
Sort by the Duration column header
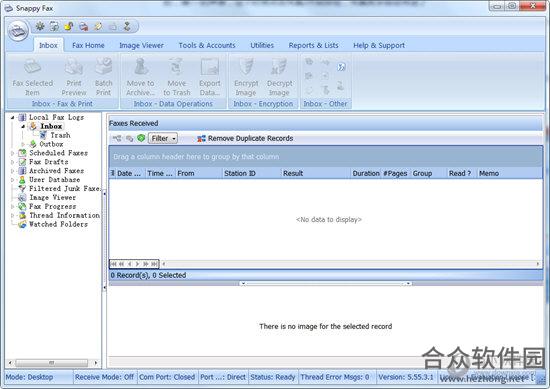pyautogui.click(x=366, y=173)
